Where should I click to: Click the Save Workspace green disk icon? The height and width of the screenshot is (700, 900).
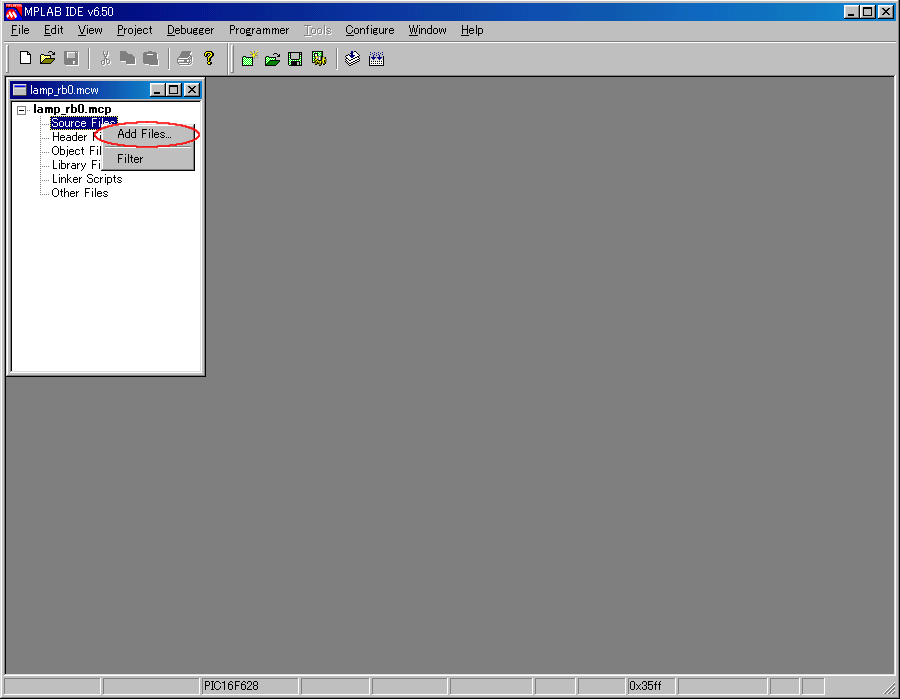tap(295, 59)
